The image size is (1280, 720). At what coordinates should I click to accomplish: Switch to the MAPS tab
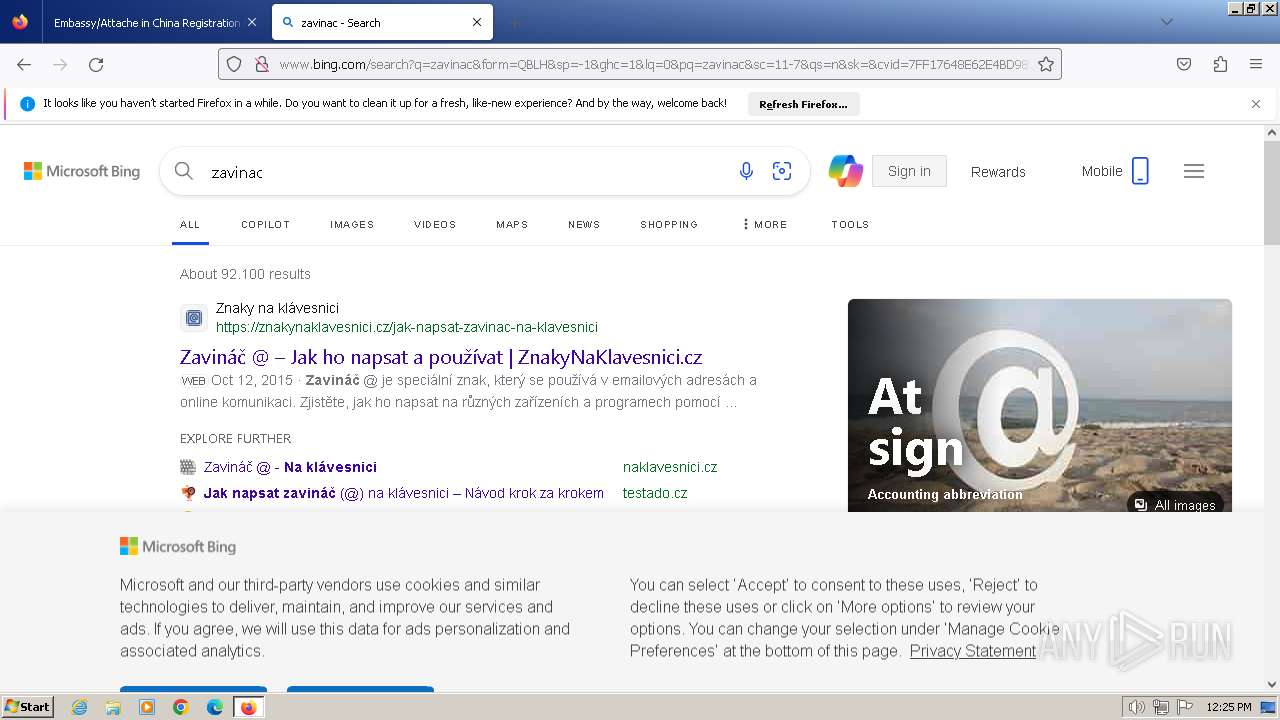pos(512,224)
